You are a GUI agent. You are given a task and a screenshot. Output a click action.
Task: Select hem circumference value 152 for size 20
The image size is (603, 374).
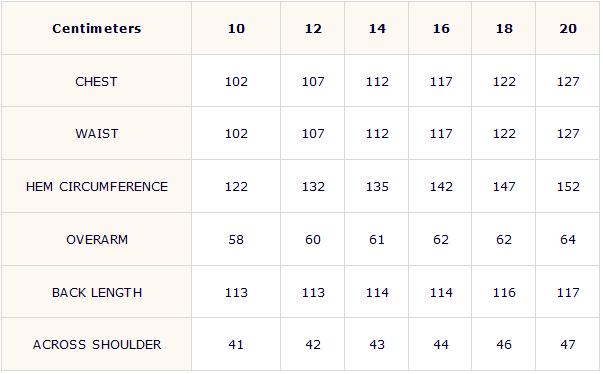(x=568, y=186)
